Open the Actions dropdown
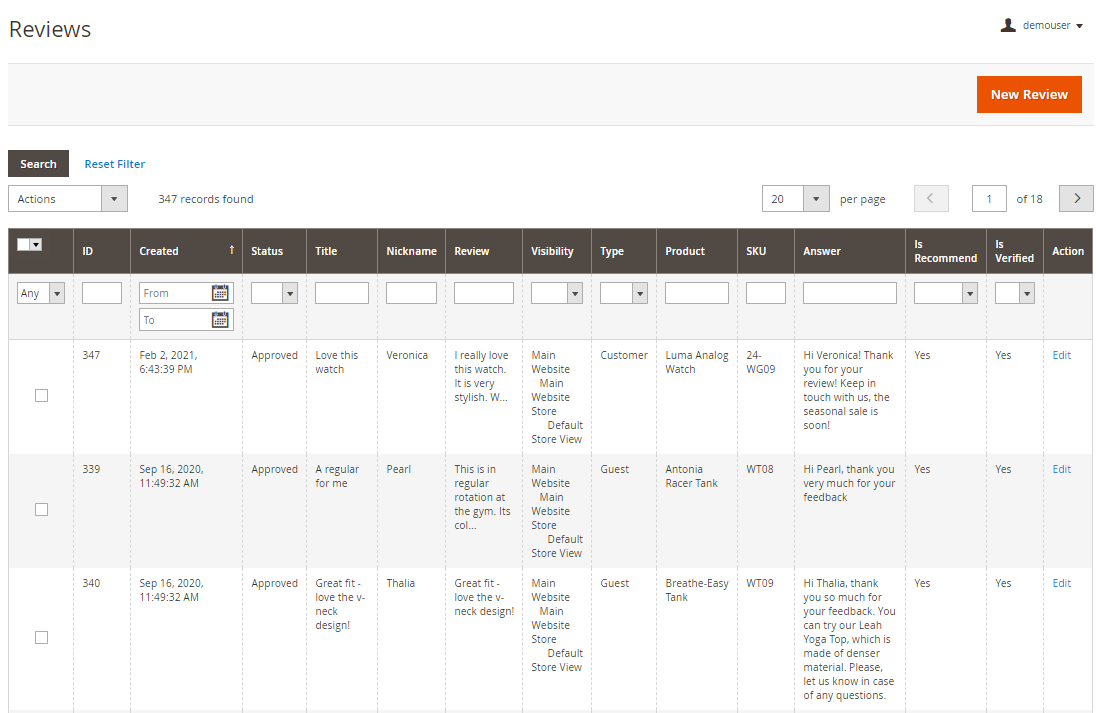 [68, 199]
